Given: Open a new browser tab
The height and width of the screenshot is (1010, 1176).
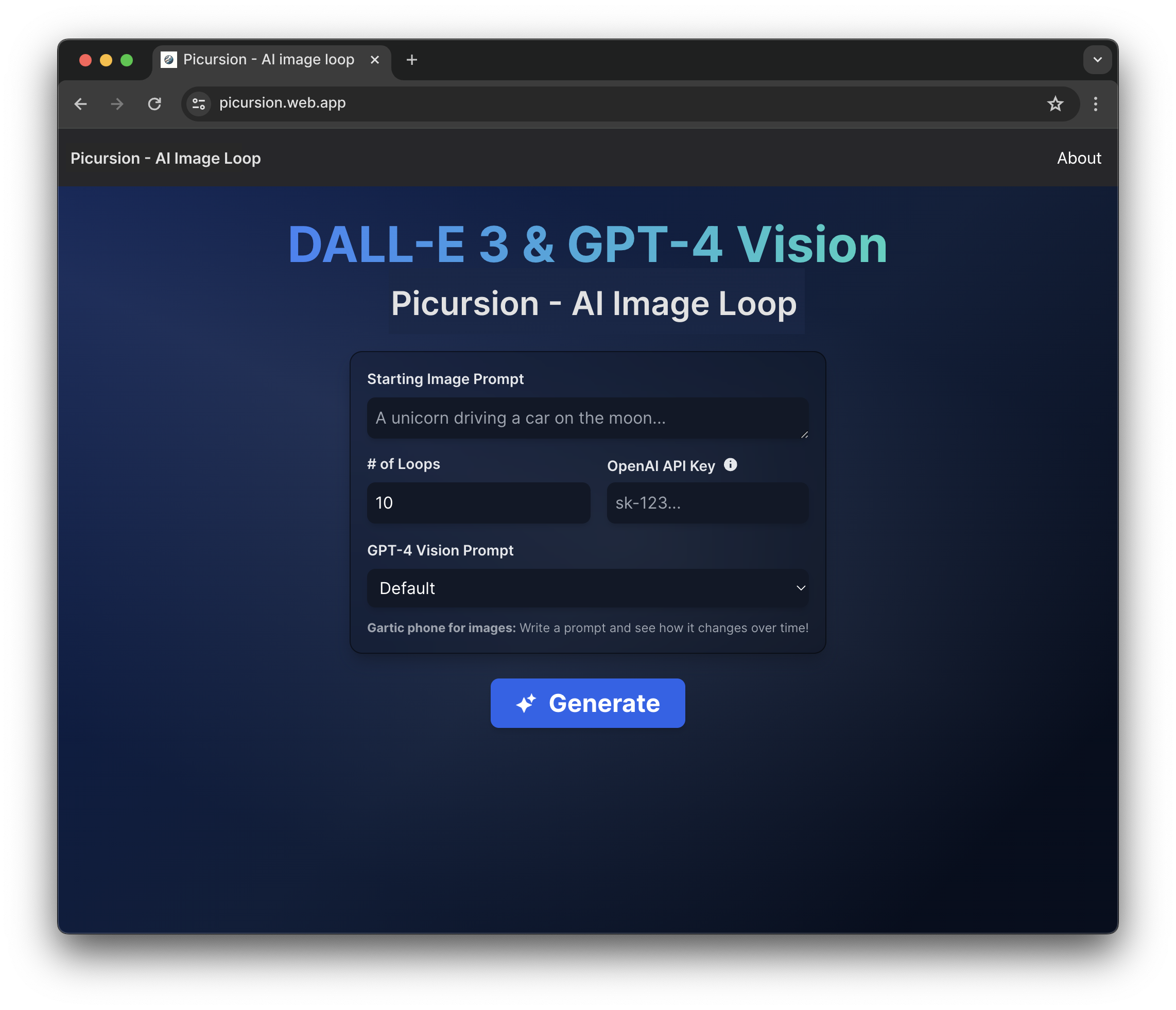Looking at the screenshot, I should (x=412, y=60).
